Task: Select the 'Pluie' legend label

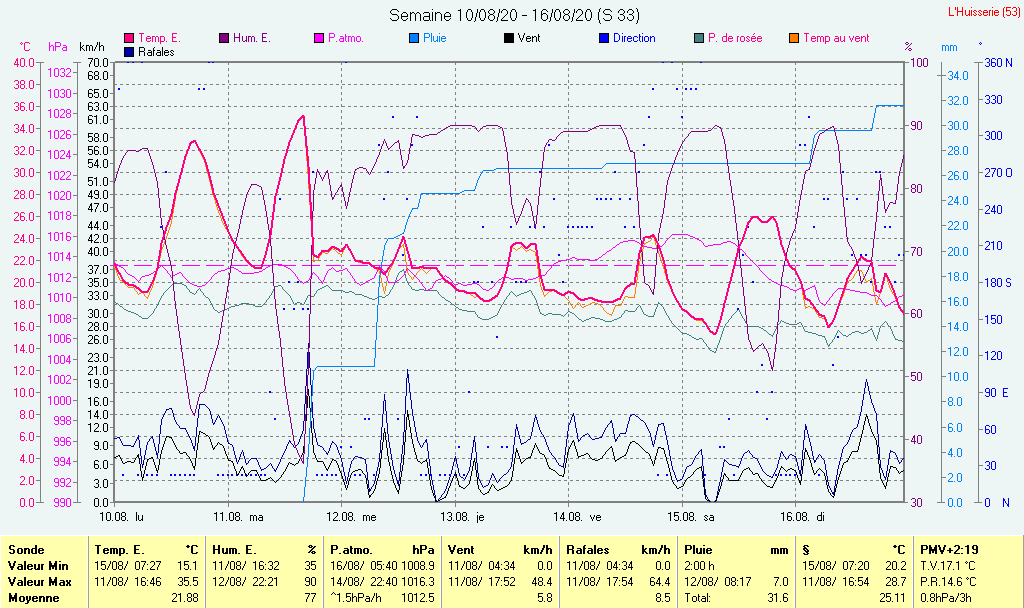Action: point(434,38)
